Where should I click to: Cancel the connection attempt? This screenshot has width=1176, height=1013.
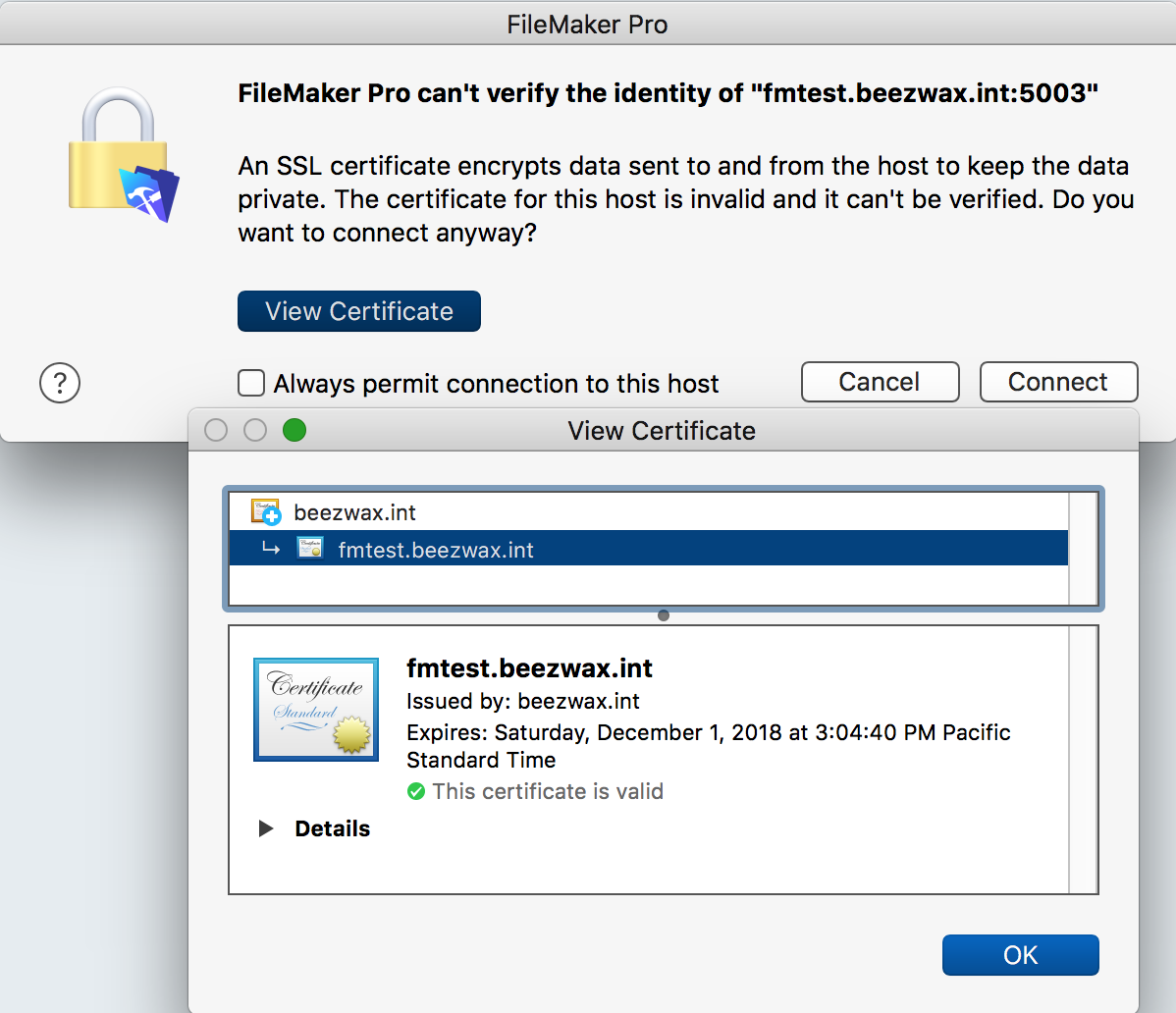coord(880,382)
